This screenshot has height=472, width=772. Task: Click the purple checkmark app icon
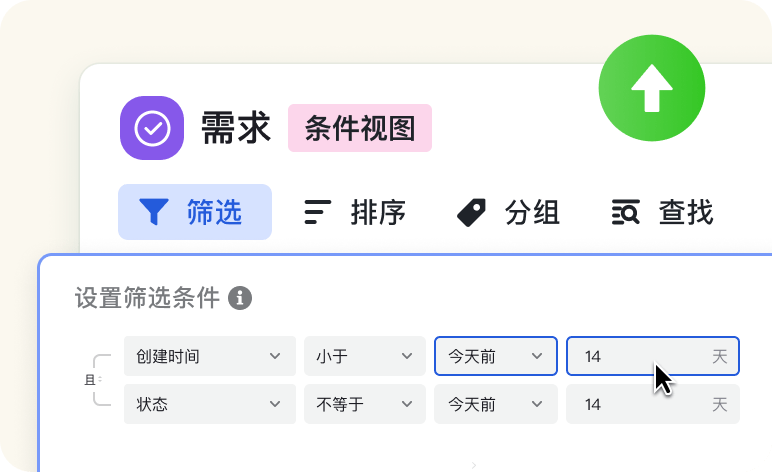pos(152,128)
